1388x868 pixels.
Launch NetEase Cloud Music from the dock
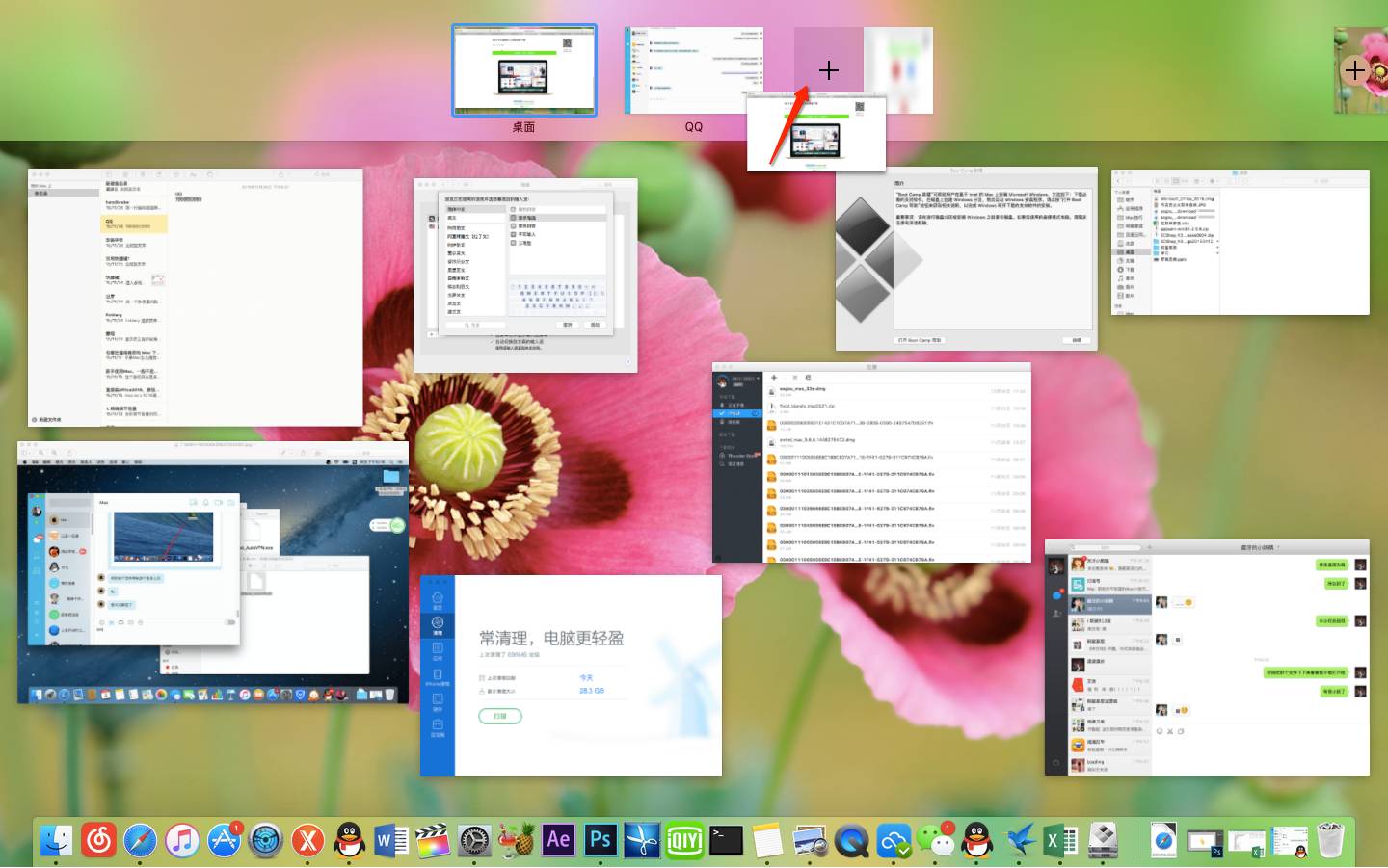pos(98,840)
